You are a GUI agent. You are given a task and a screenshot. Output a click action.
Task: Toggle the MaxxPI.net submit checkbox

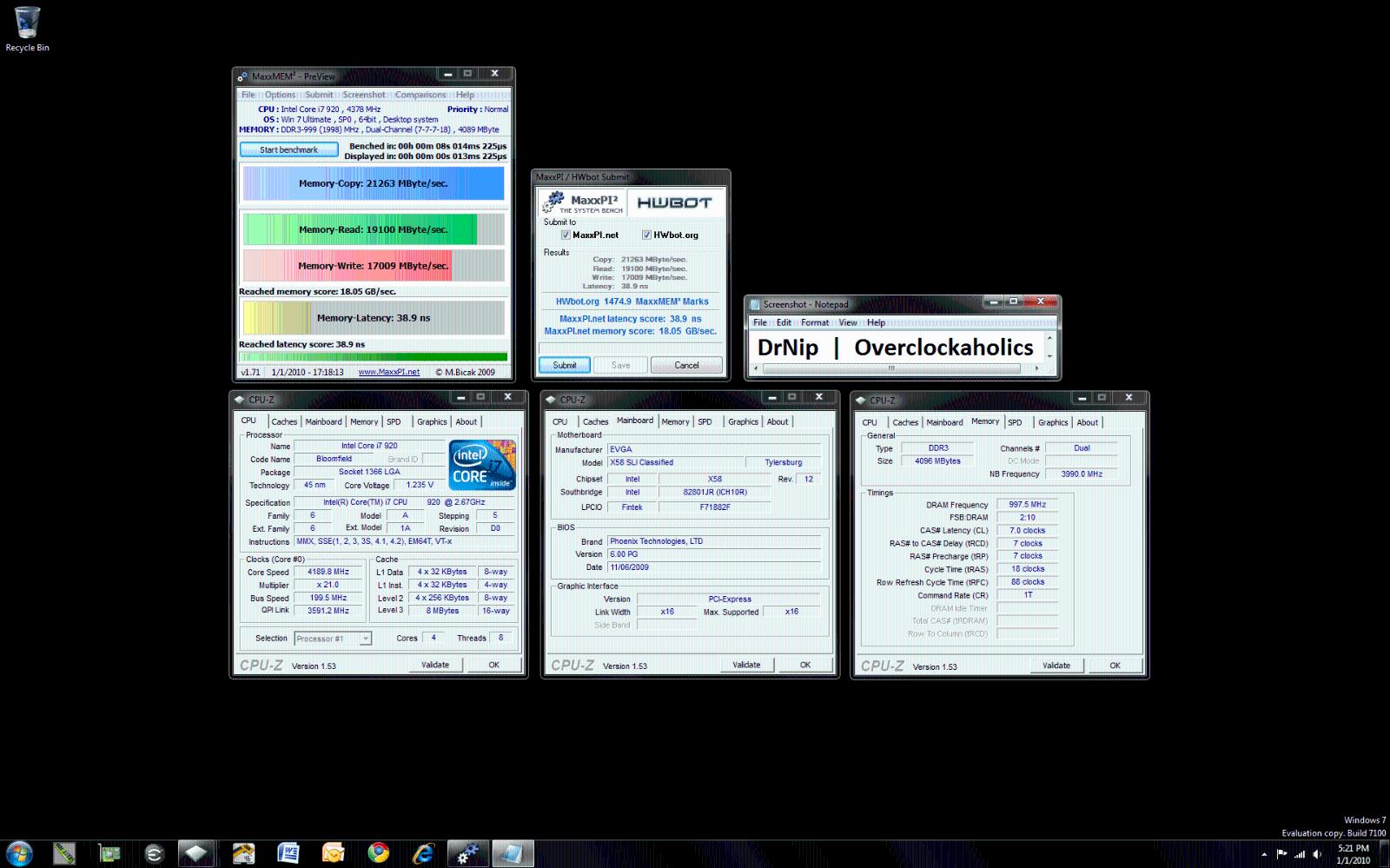(566, 235)
